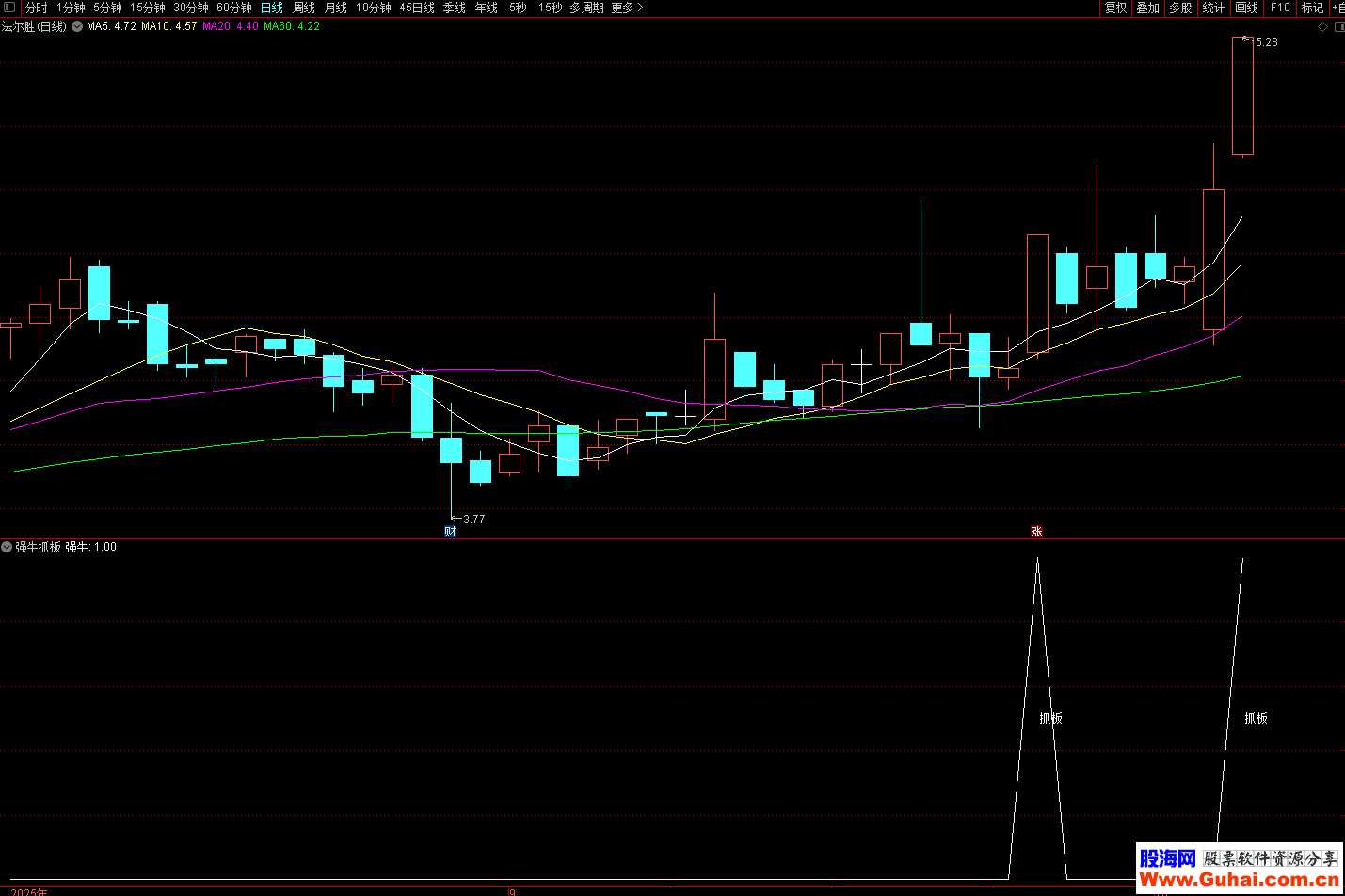Expand the 更多 periods menu
This screenshot has height=896, width=1345.
[627, 8]
